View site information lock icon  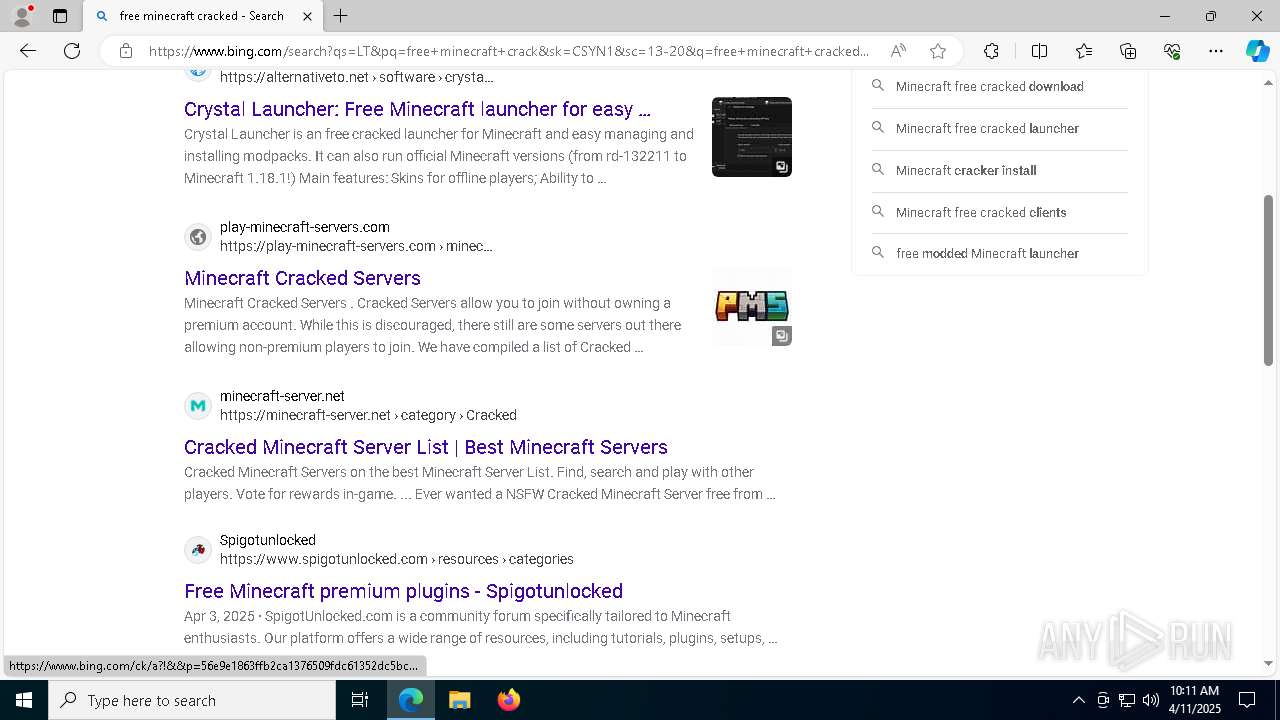[x=126, y=51]
